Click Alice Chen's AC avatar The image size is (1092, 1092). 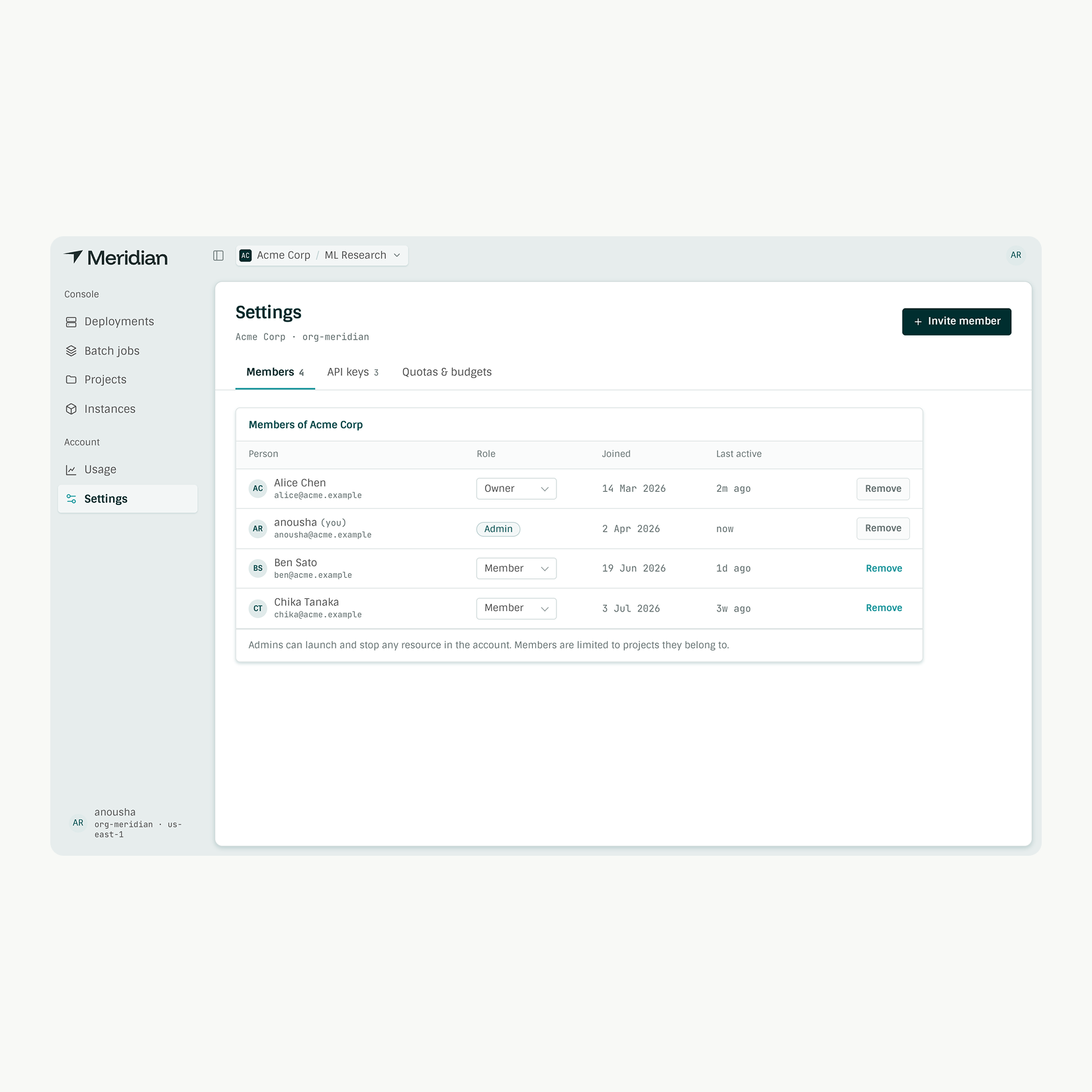[258, 489]
